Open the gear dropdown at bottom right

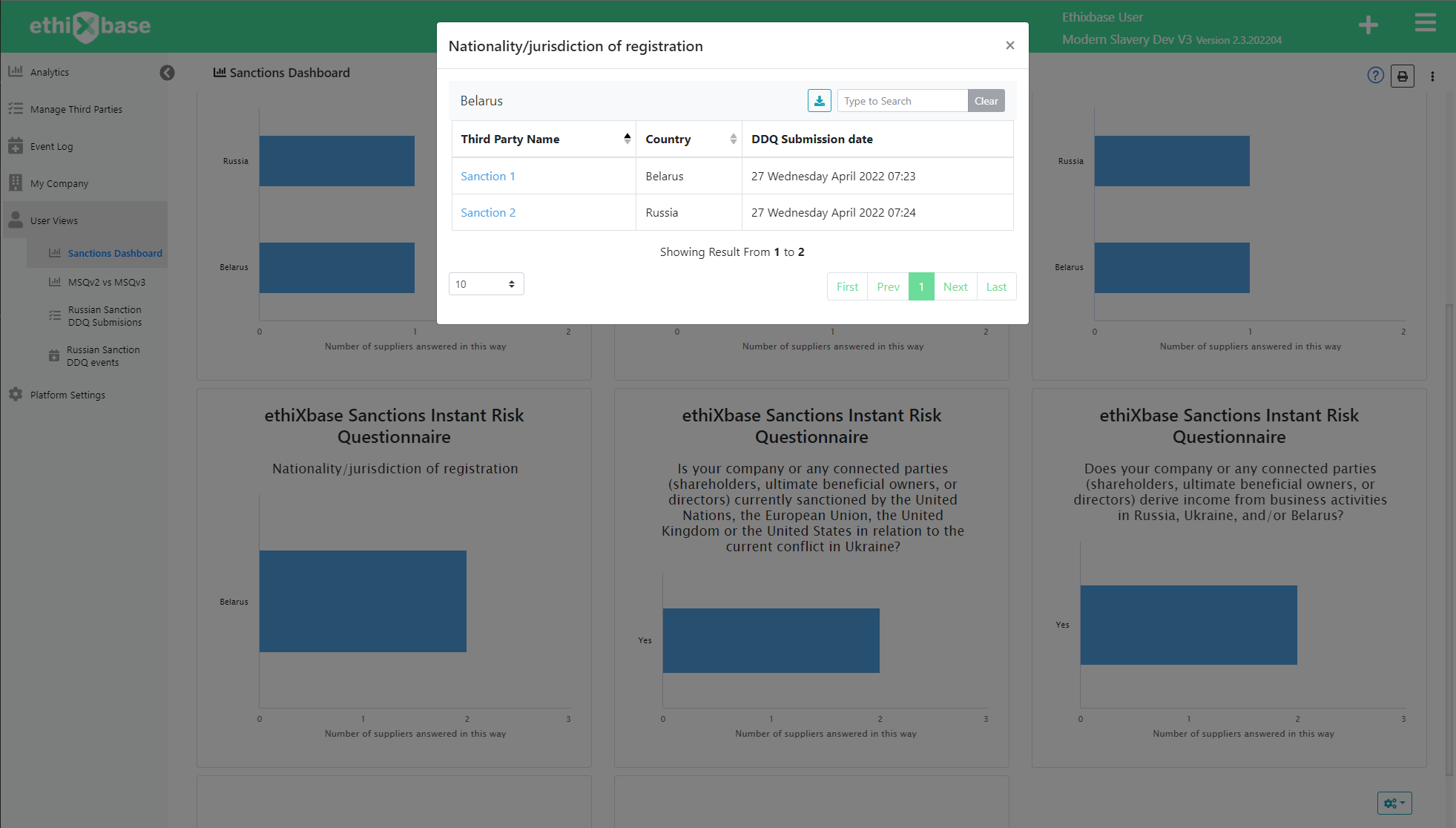point(1393,803)
